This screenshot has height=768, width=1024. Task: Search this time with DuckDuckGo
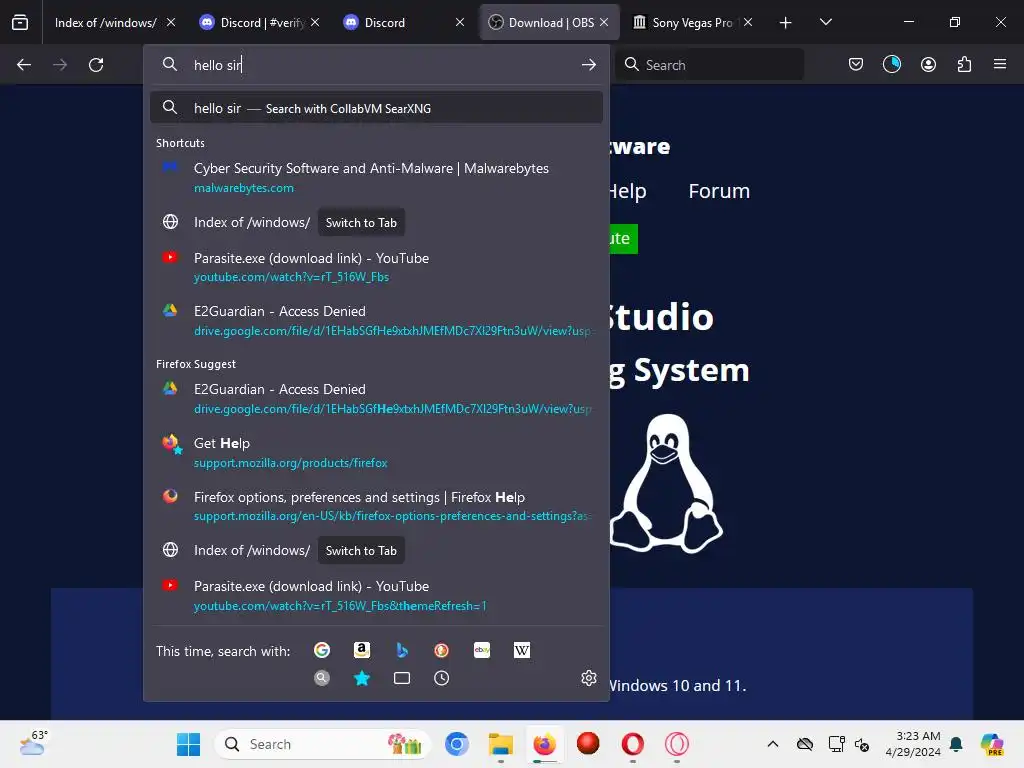[441, 650]
